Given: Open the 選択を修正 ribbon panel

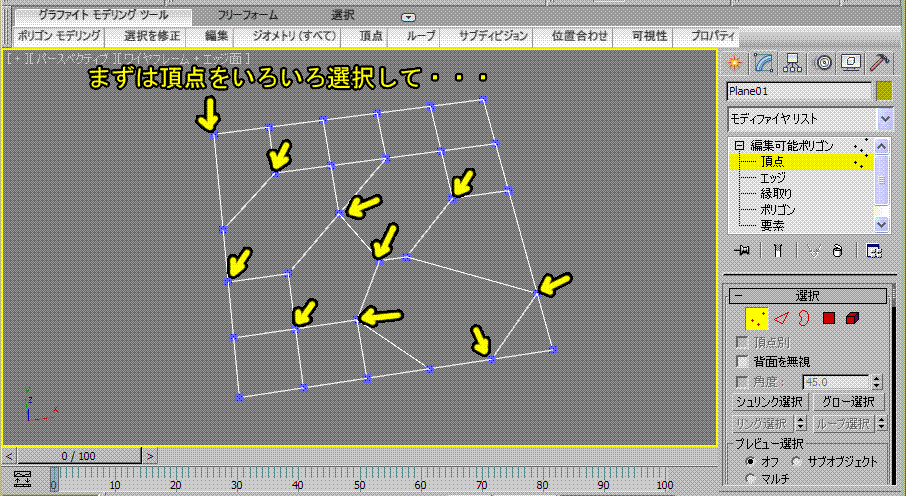Looking at the screenshot, I should click(x=152, y=36).
